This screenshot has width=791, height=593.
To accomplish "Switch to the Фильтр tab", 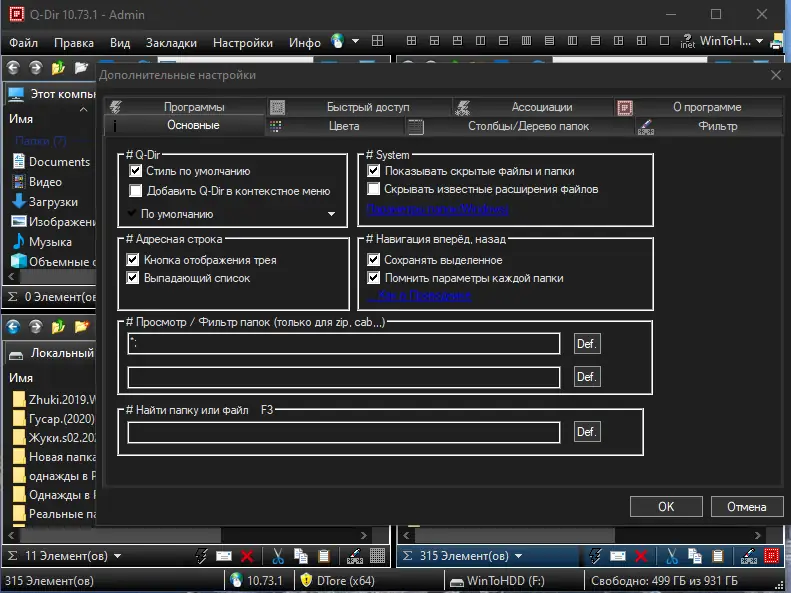I will point(709,126).
